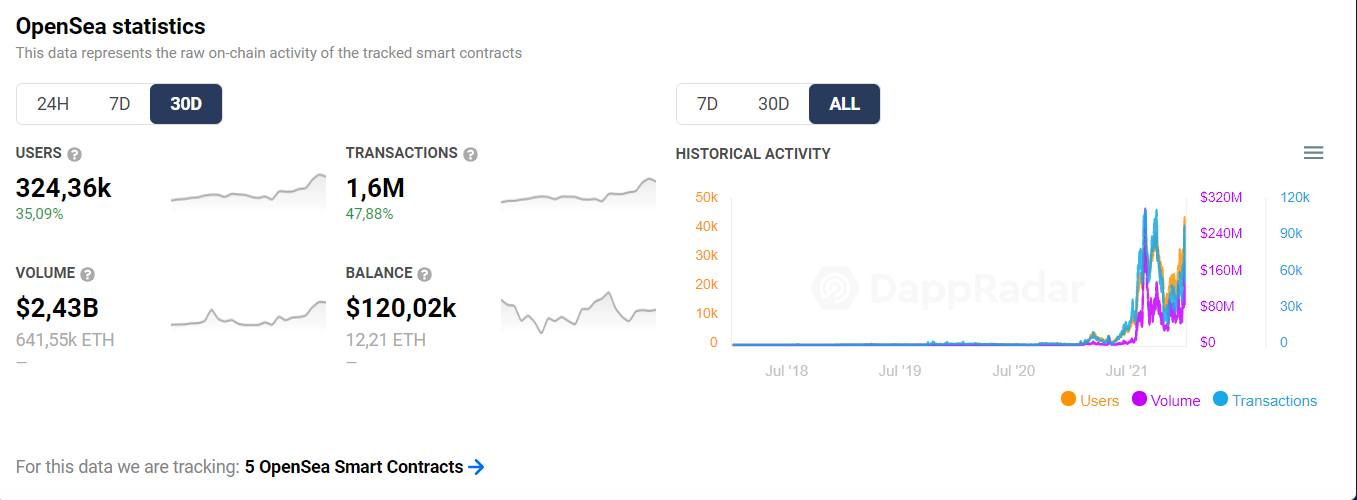
Task: Select the 24H statistics period
Action: (x=53, y=104)
